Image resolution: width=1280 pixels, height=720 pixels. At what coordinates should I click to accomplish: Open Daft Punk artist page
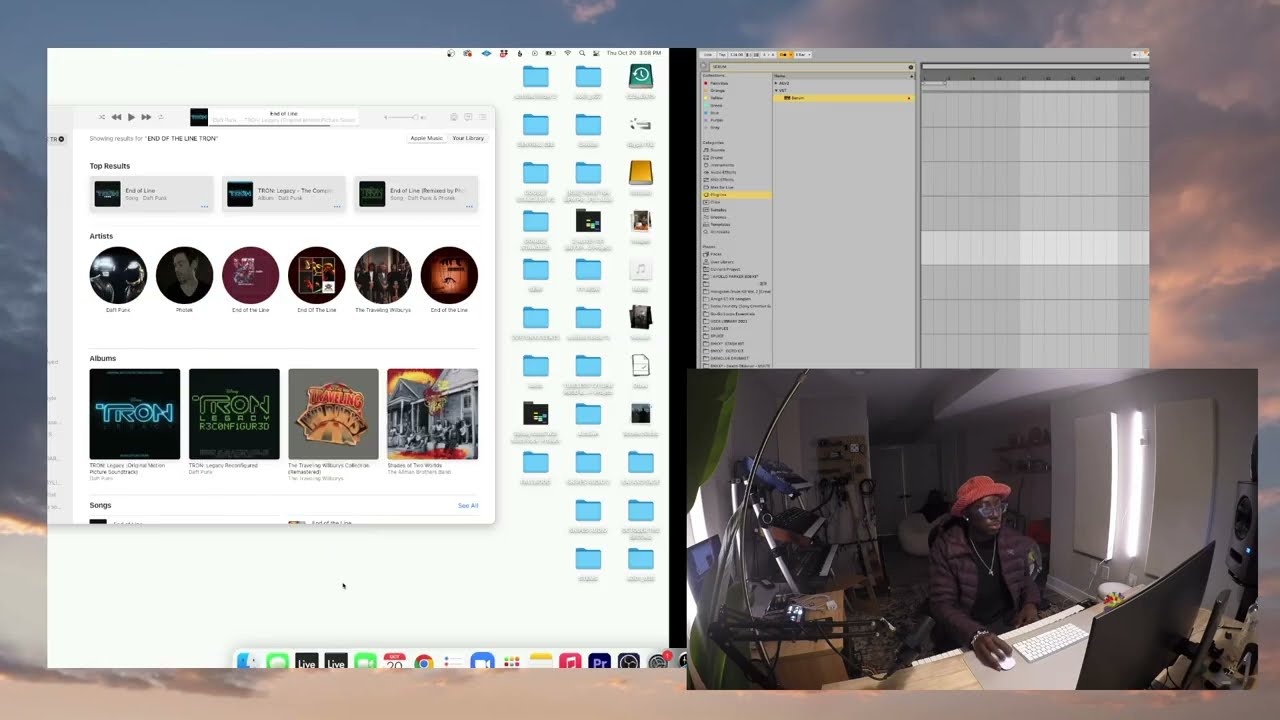(x=118, y=275)
